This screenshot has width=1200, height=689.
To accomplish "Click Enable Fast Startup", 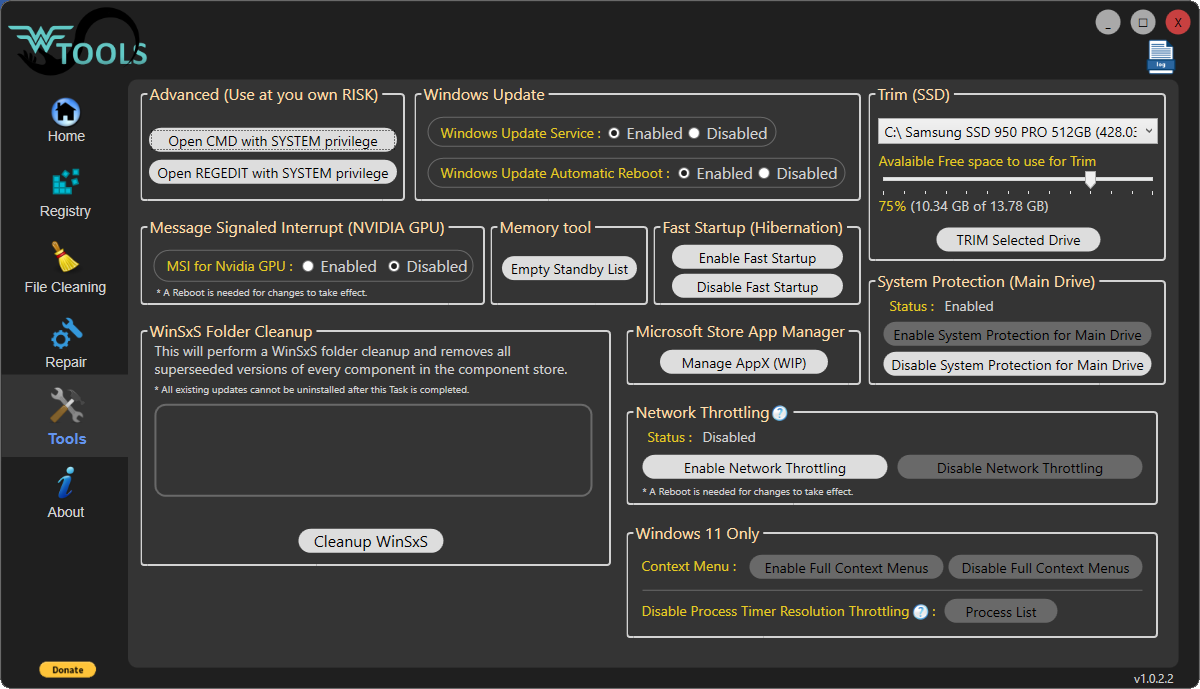I will pos(757,258).
